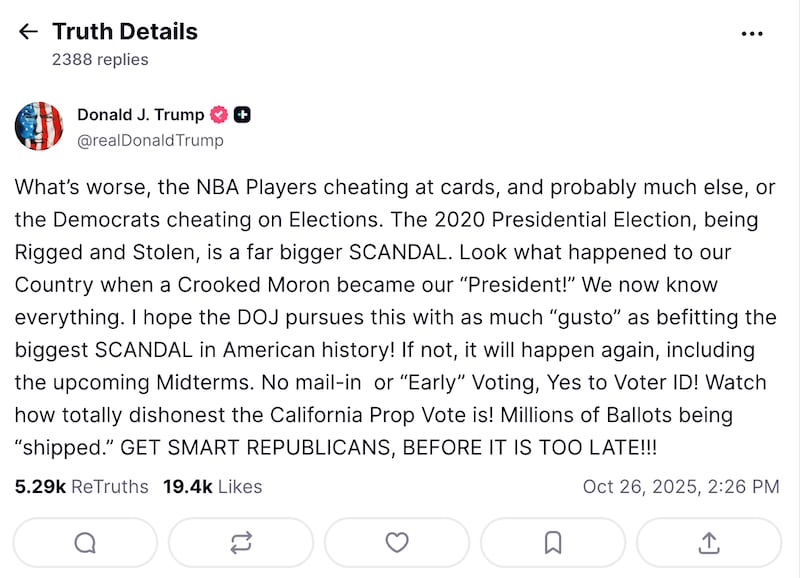The width and height of the screenshot is (800, 578).
Task: Share the post via upload icon
Action: click(709, 542)
